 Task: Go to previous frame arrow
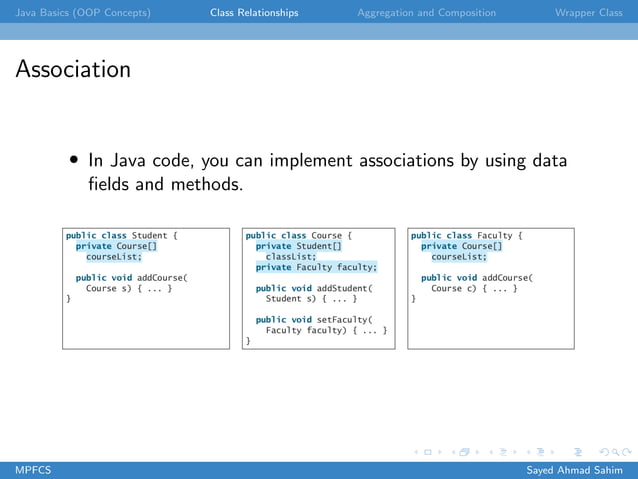pyautogui.click(x=453, y=452)
